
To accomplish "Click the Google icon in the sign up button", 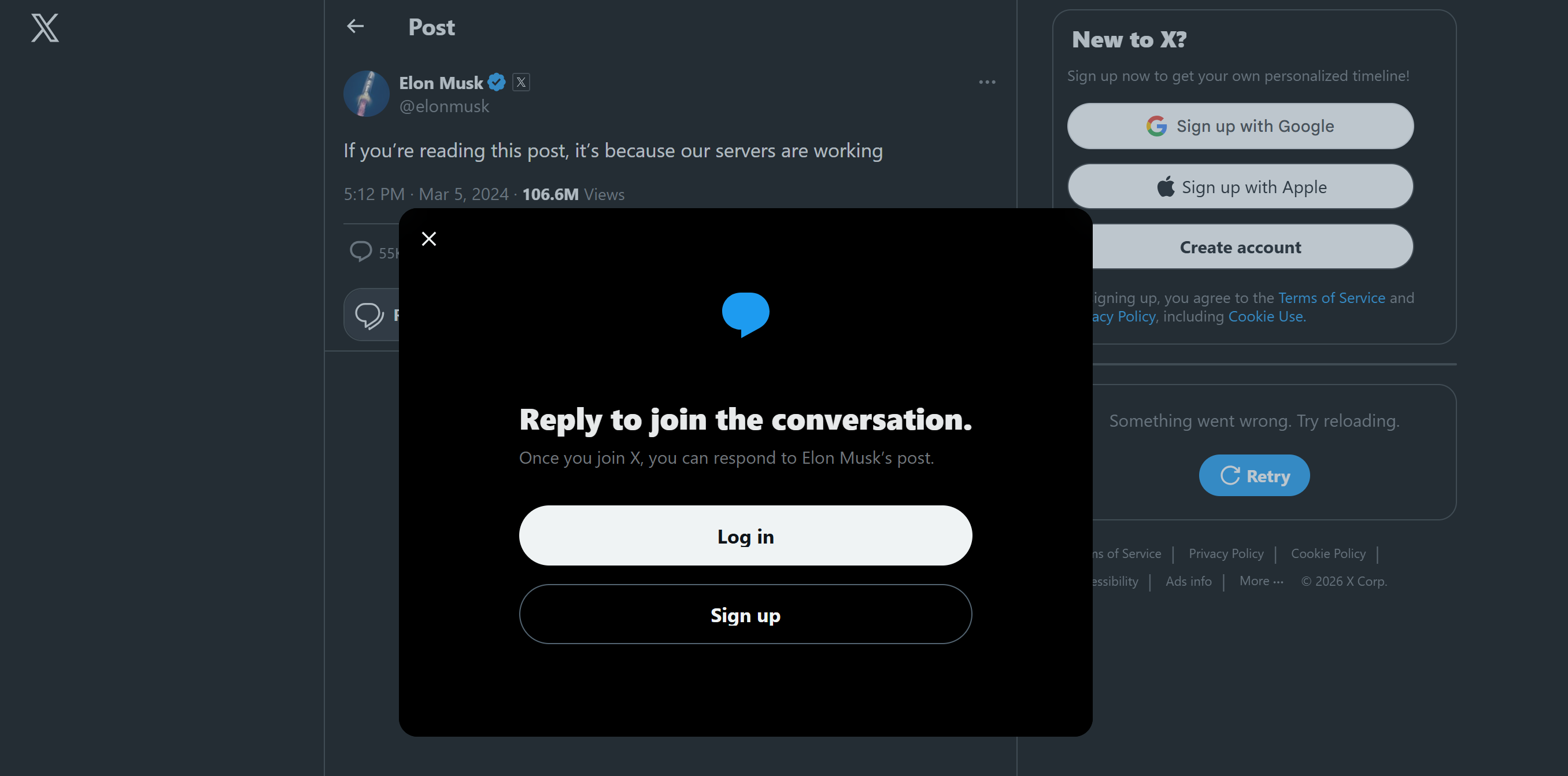I will coord(1156,126).
